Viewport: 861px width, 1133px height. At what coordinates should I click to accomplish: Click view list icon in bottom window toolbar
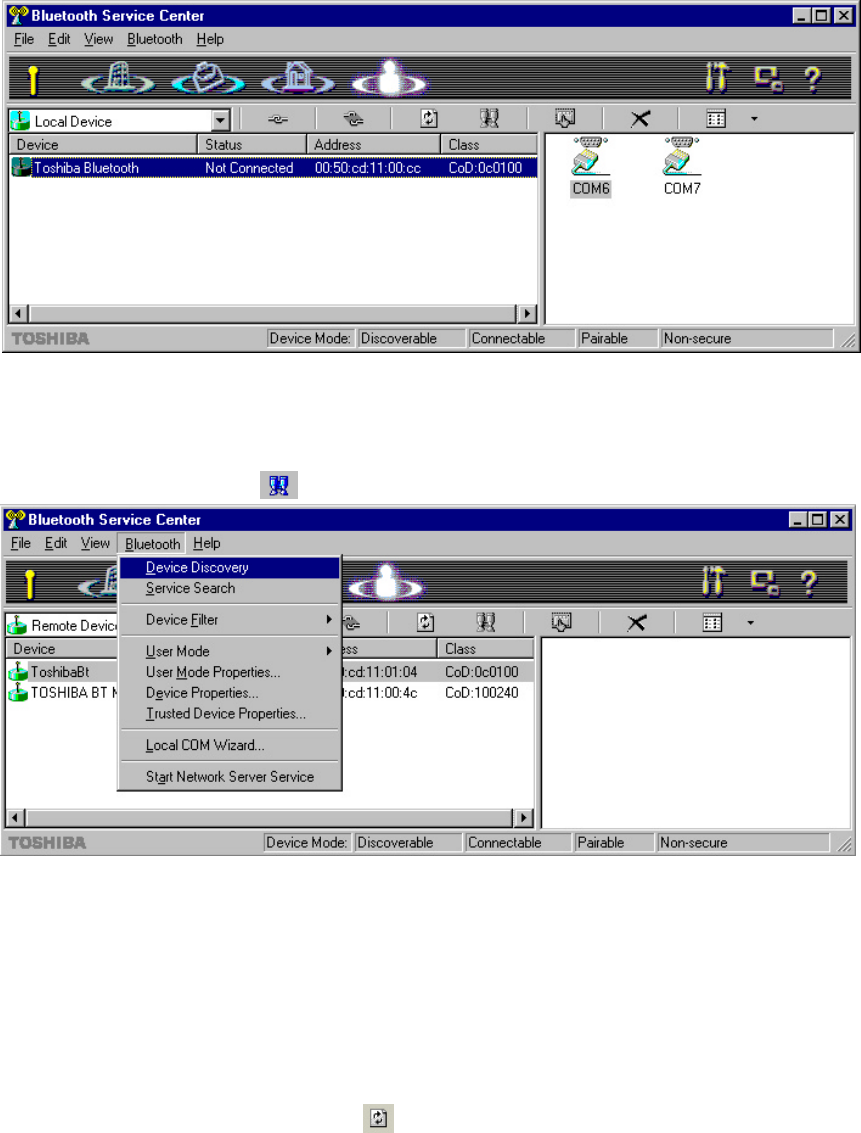point(712,622)
